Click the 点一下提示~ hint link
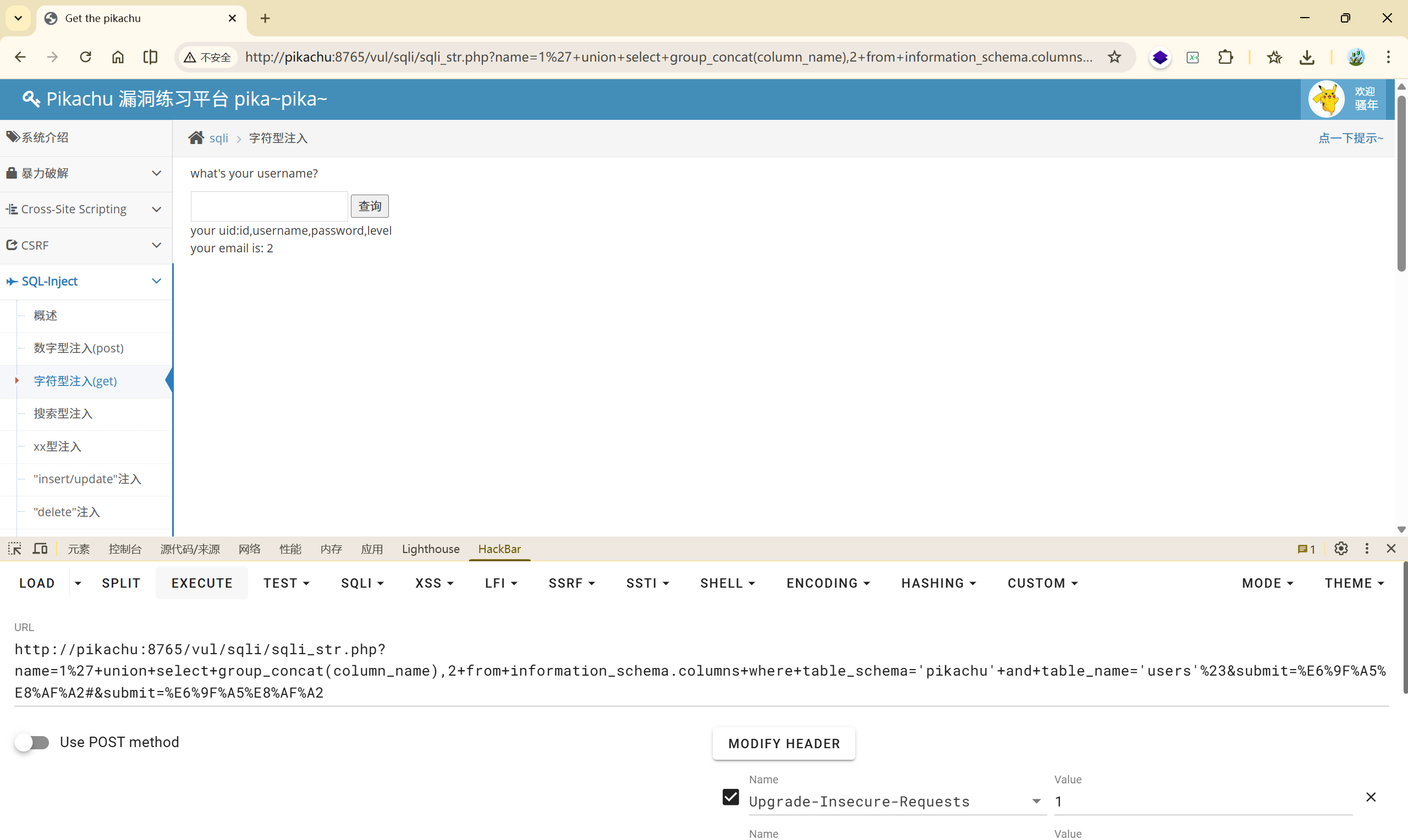The width and height of the screenshot is (1408, 840). point(1350,138)
